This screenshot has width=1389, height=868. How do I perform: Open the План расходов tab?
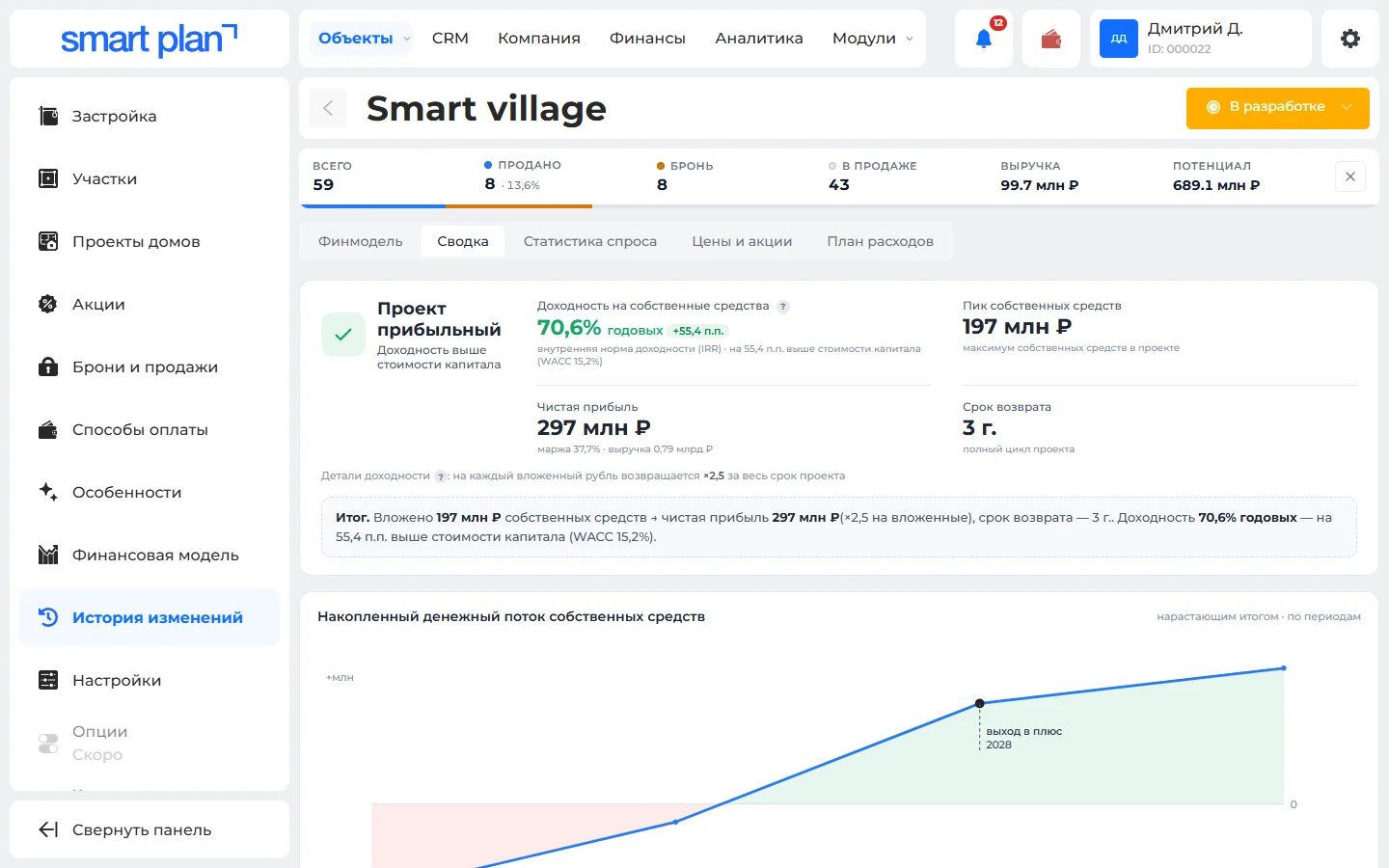click(880, 241)
